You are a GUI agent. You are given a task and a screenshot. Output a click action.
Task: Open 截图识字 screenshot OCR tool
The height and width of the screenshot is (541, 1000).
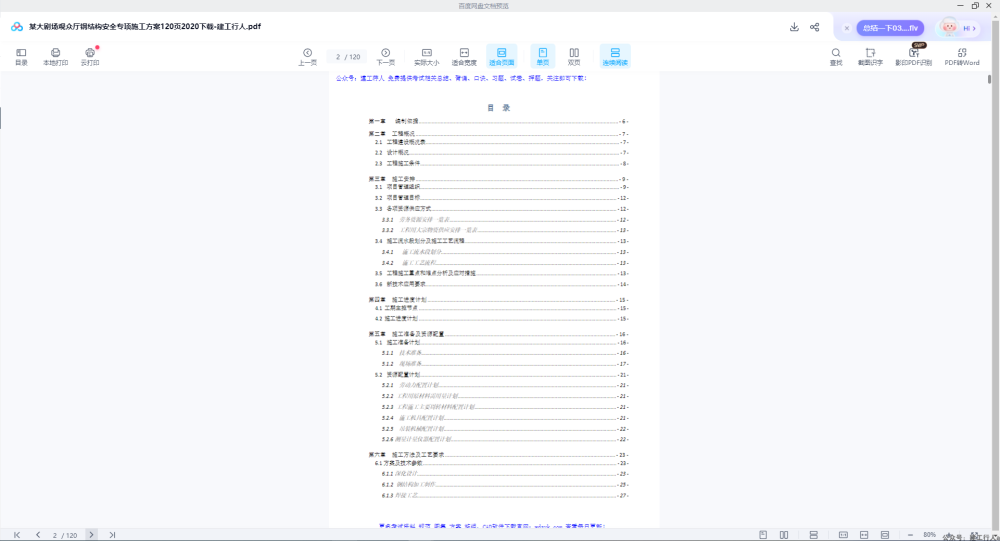point(870,56)
